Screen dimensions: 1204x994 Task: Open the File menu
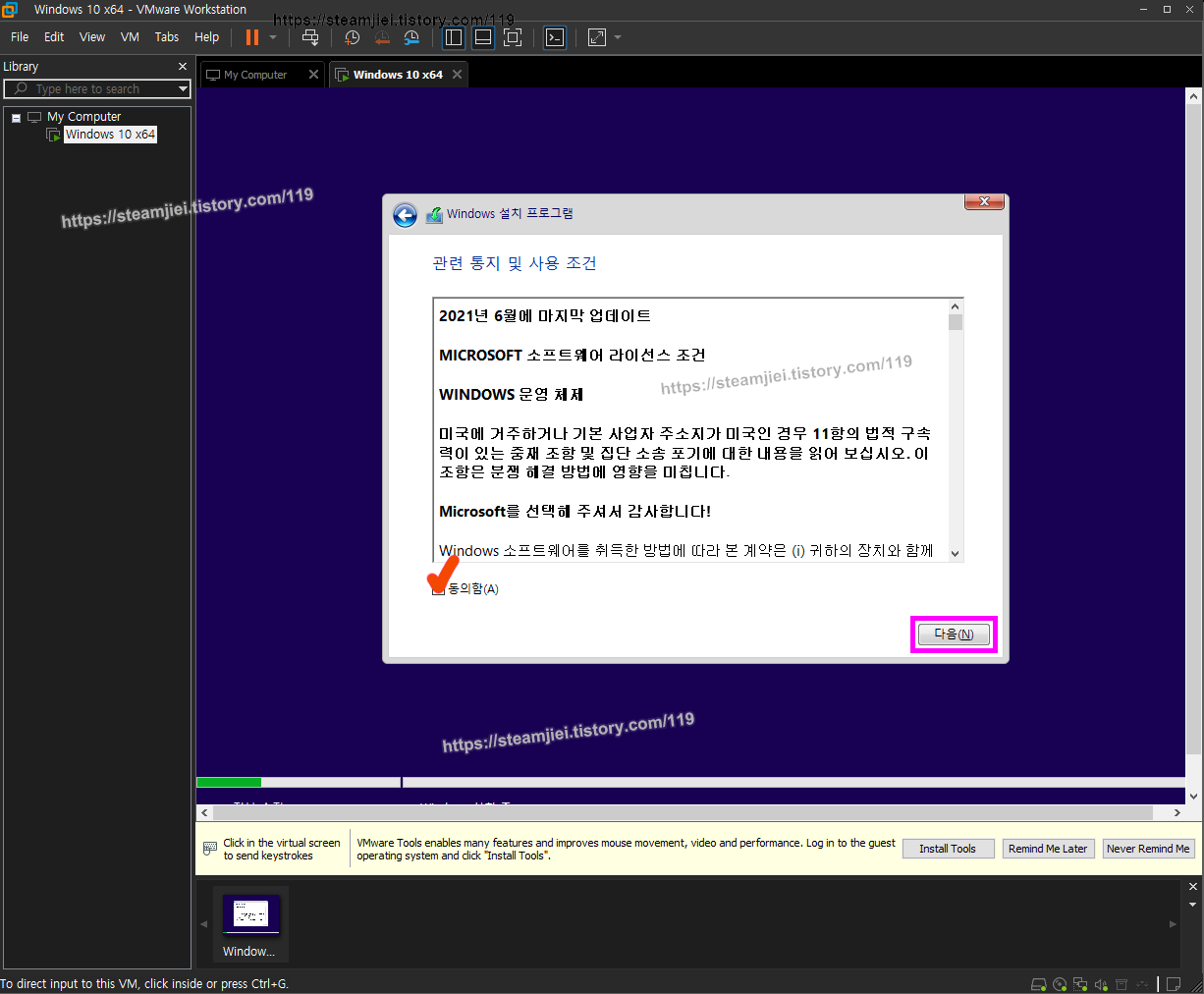point(20,37)
